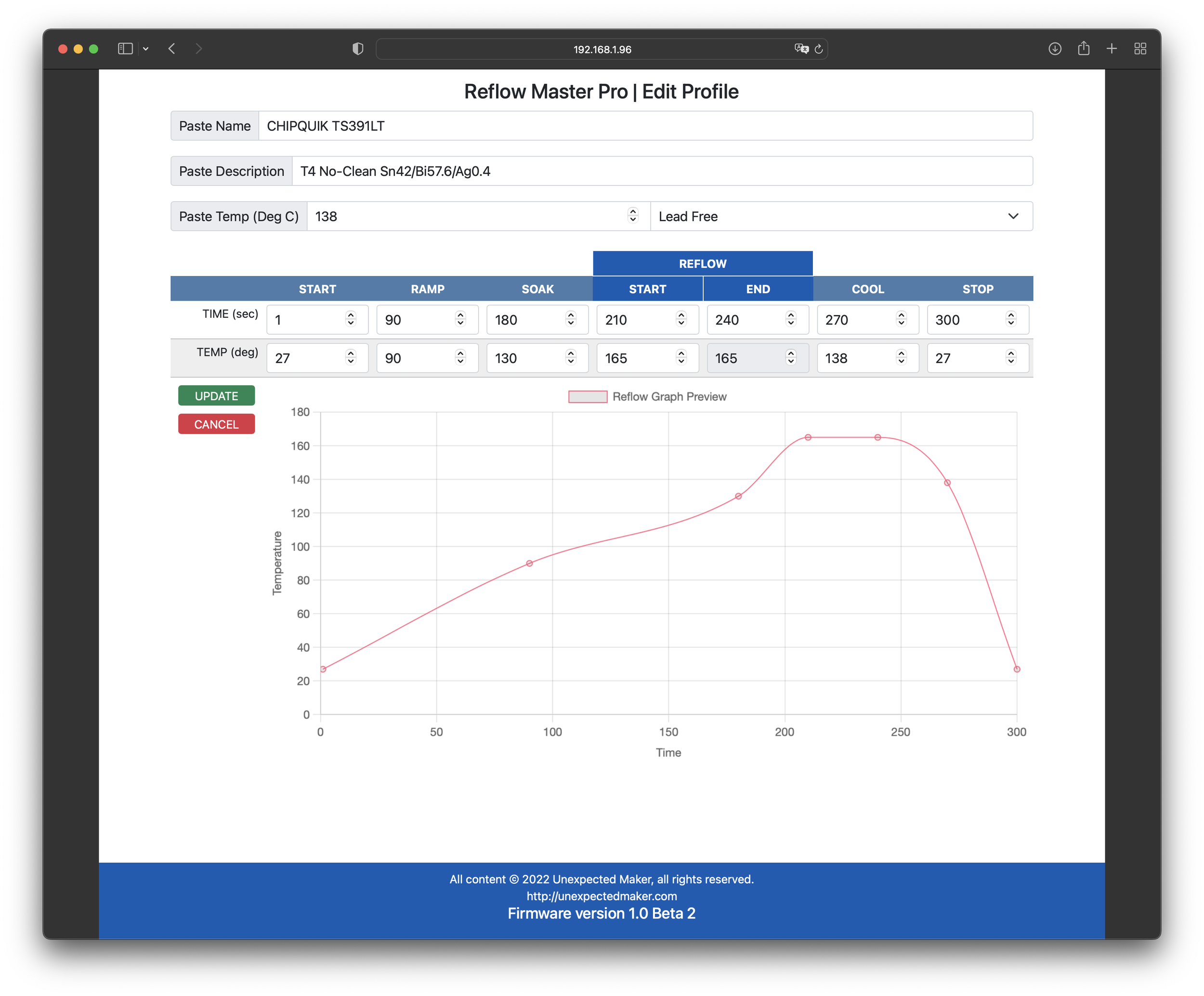Reload the page

pyautogui.click(x=819, y=49)
